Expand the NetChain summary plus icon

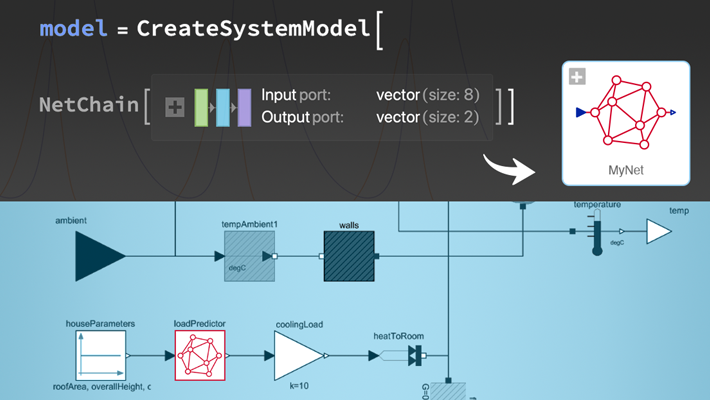(x=175, y=107)
